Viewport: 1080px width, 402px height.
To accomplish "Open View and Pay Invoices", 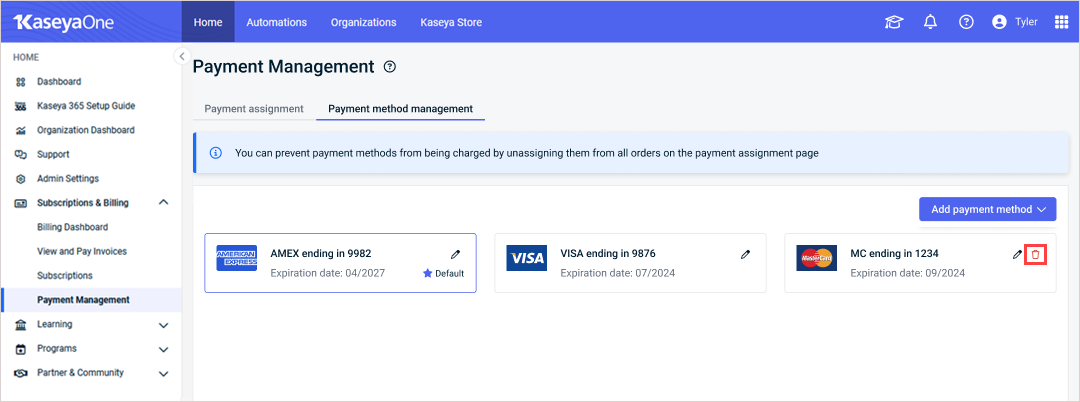I will coord(82,251).
